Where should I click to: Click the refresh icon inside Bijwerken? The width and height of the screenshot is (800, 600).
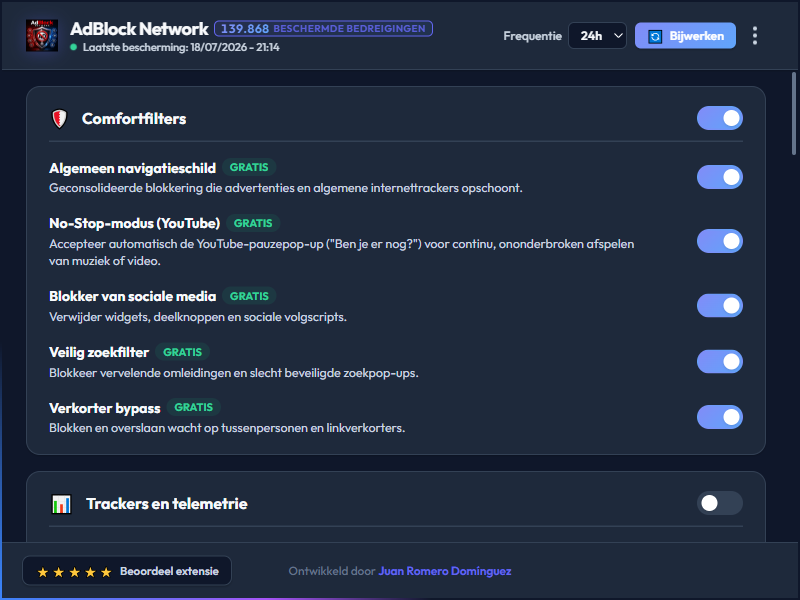[x=655, y=36]
